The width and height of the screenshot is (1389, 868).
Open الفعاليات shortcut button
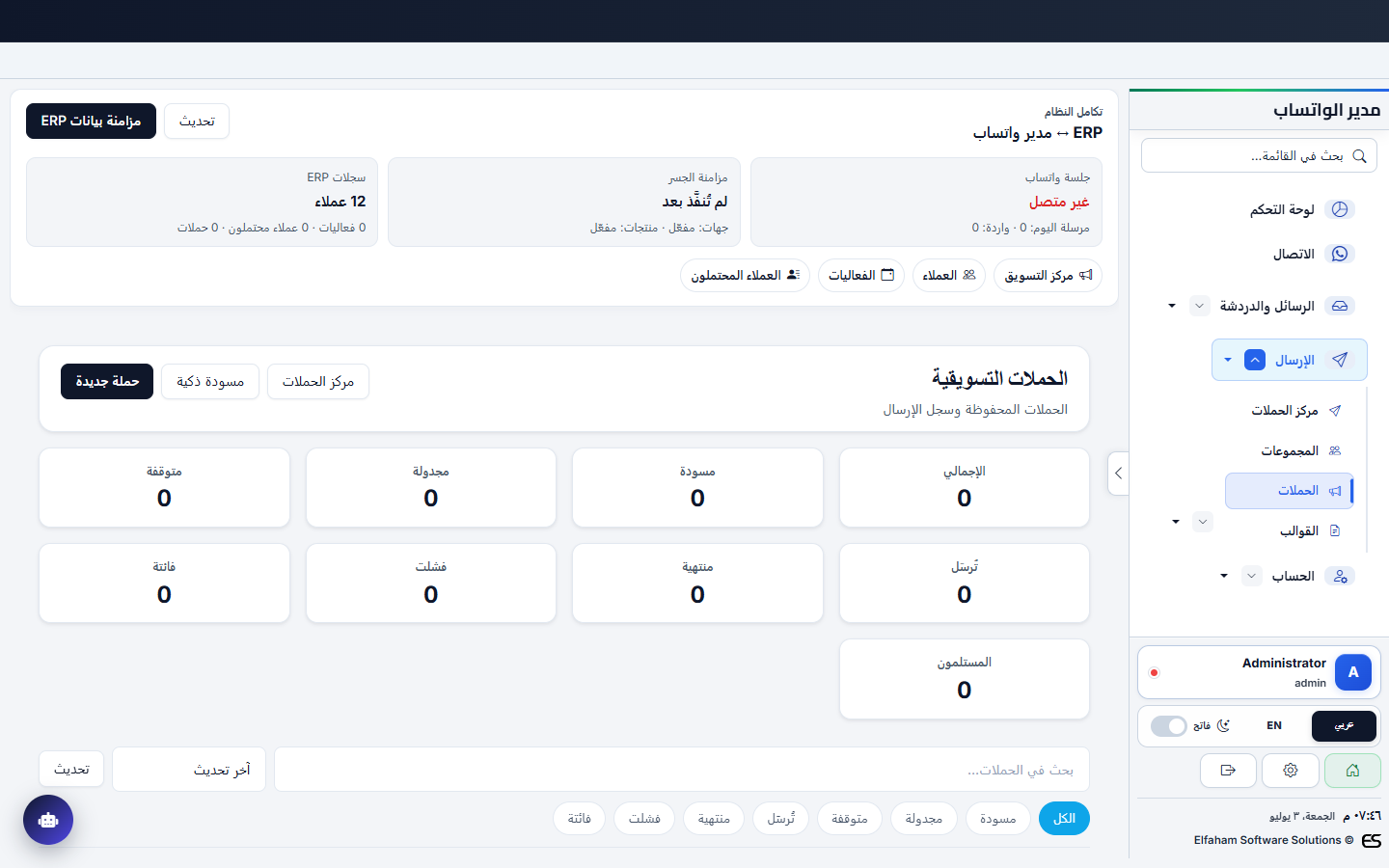[861, 276]
